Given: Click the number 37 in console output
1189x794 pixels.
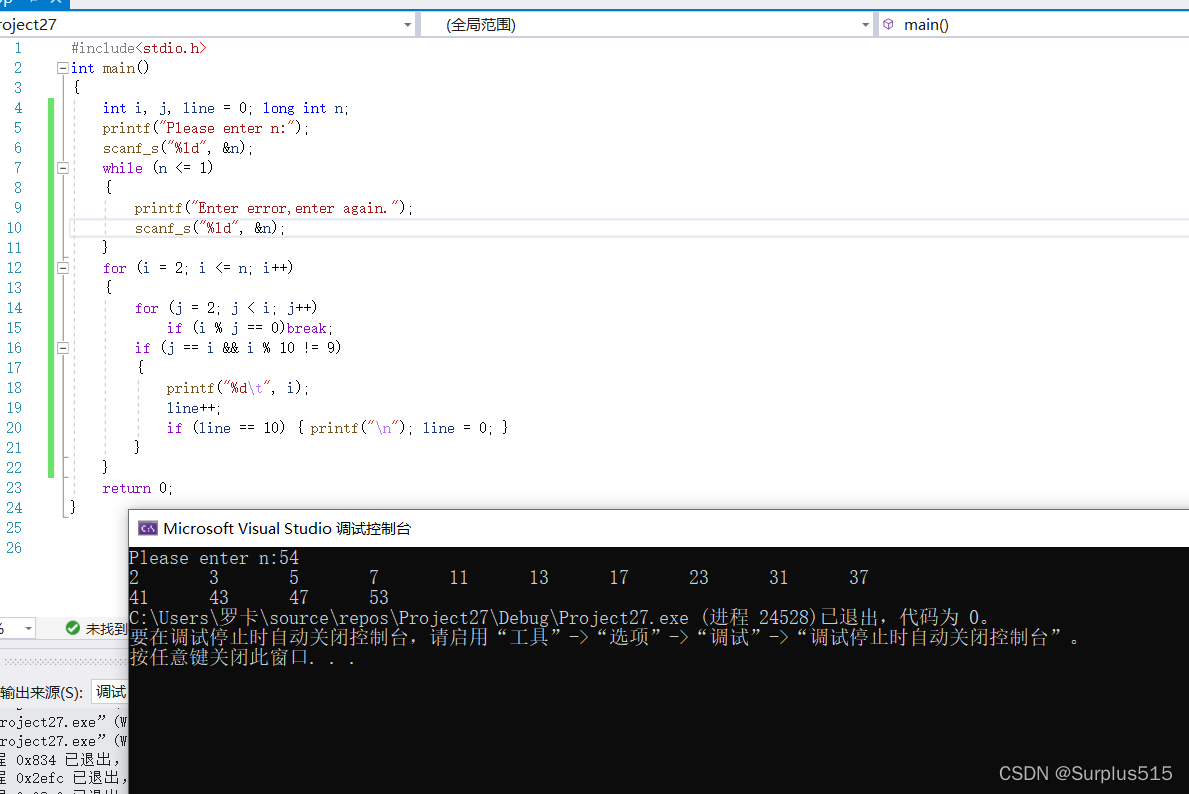Looking at the screenshot, I should (858, 577).
